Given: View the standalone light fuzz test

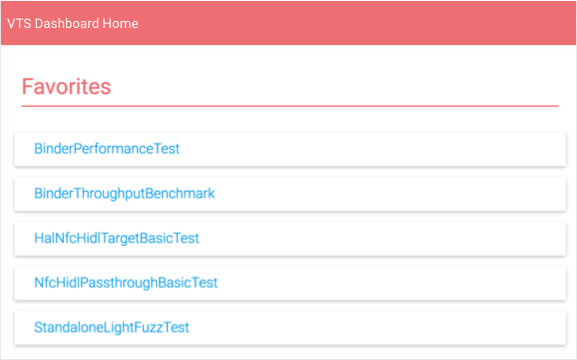Looking at the screenshot, I should tap(111, 327).
